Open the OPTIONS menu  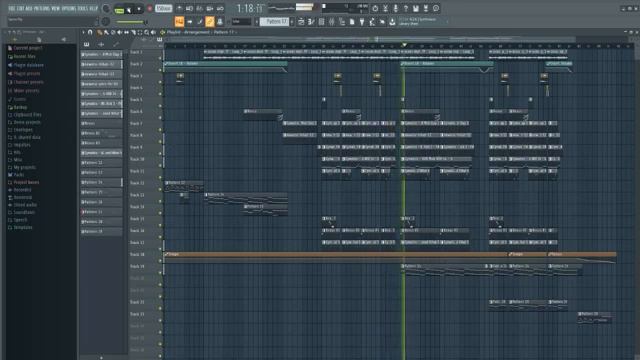69,9
